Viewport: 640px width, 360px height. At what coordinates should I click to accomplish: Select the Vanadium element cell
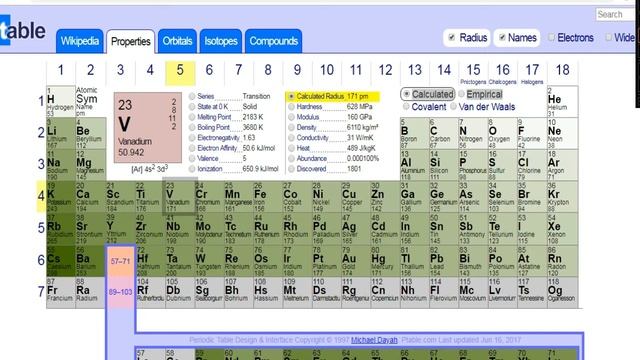click(x=180, y=197)
